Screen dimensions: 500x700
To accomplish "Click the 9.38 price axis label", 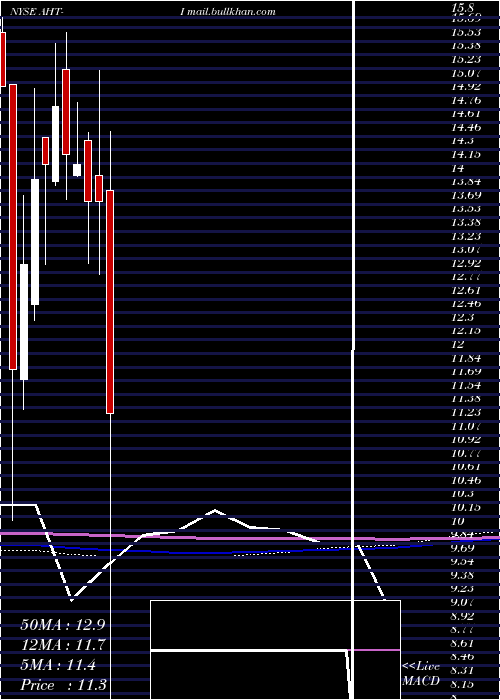I will pyautogui.click(x=464, y=575).
